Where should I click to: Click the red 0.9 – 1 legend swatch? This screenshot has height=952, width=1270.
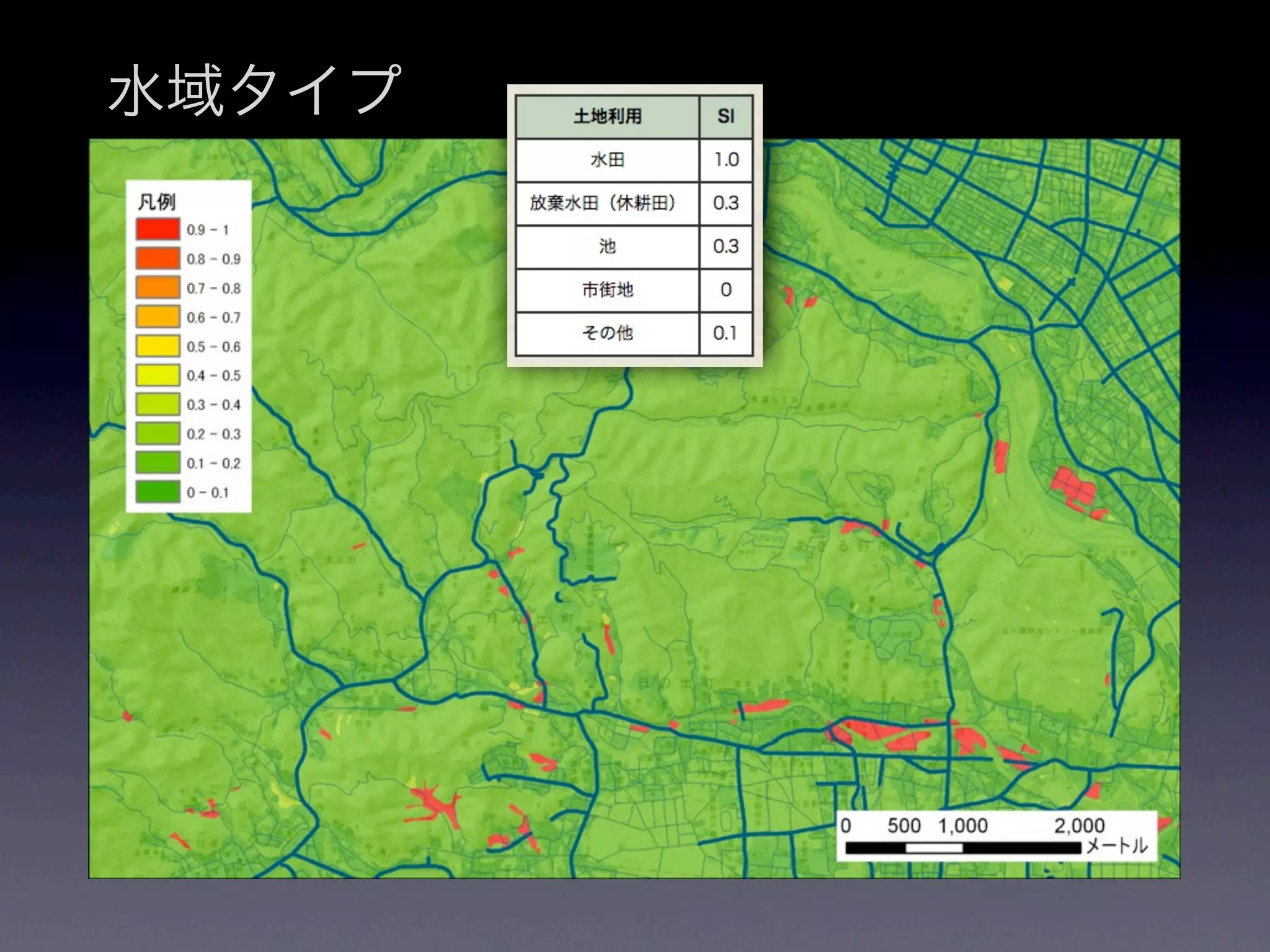click(158, 229)
